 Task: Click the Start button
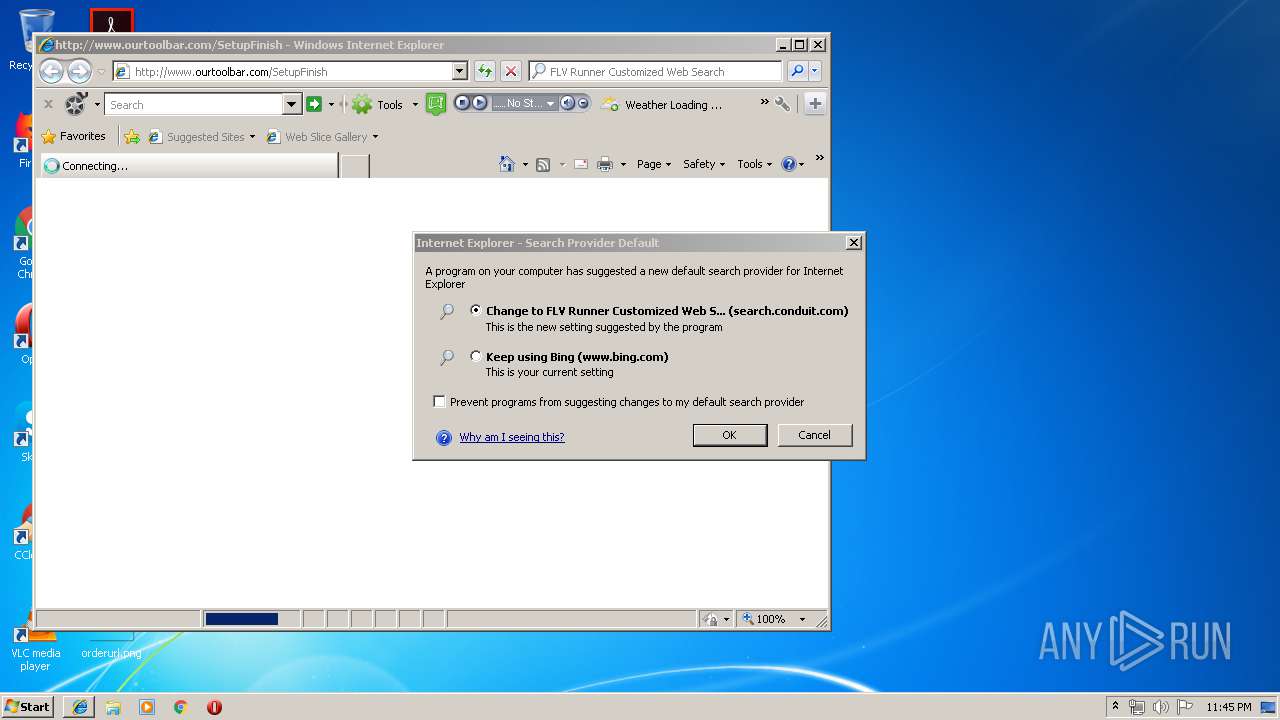pos(27,707)
